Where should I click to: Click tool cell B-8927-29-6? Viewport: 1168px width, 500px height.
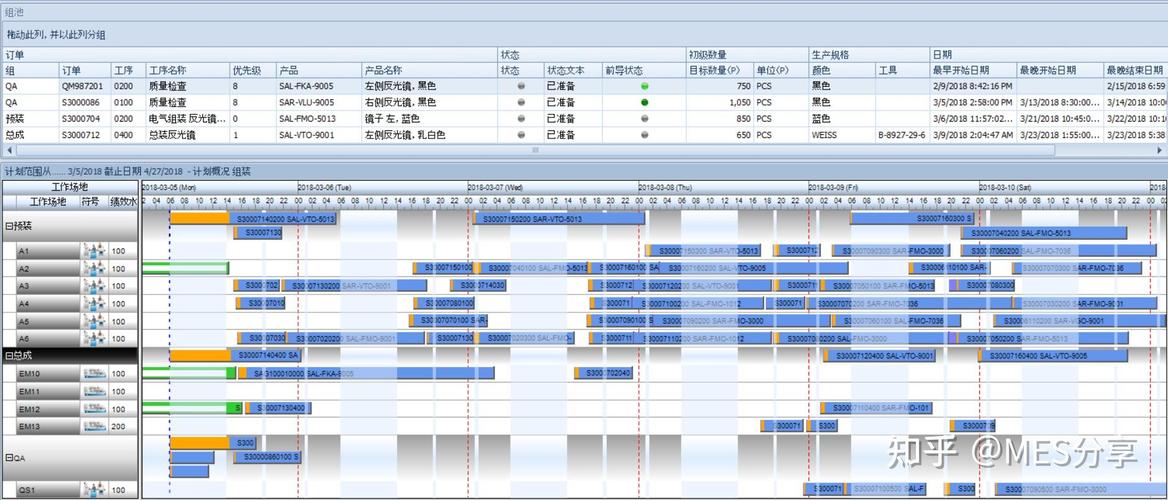click(902, 136)
